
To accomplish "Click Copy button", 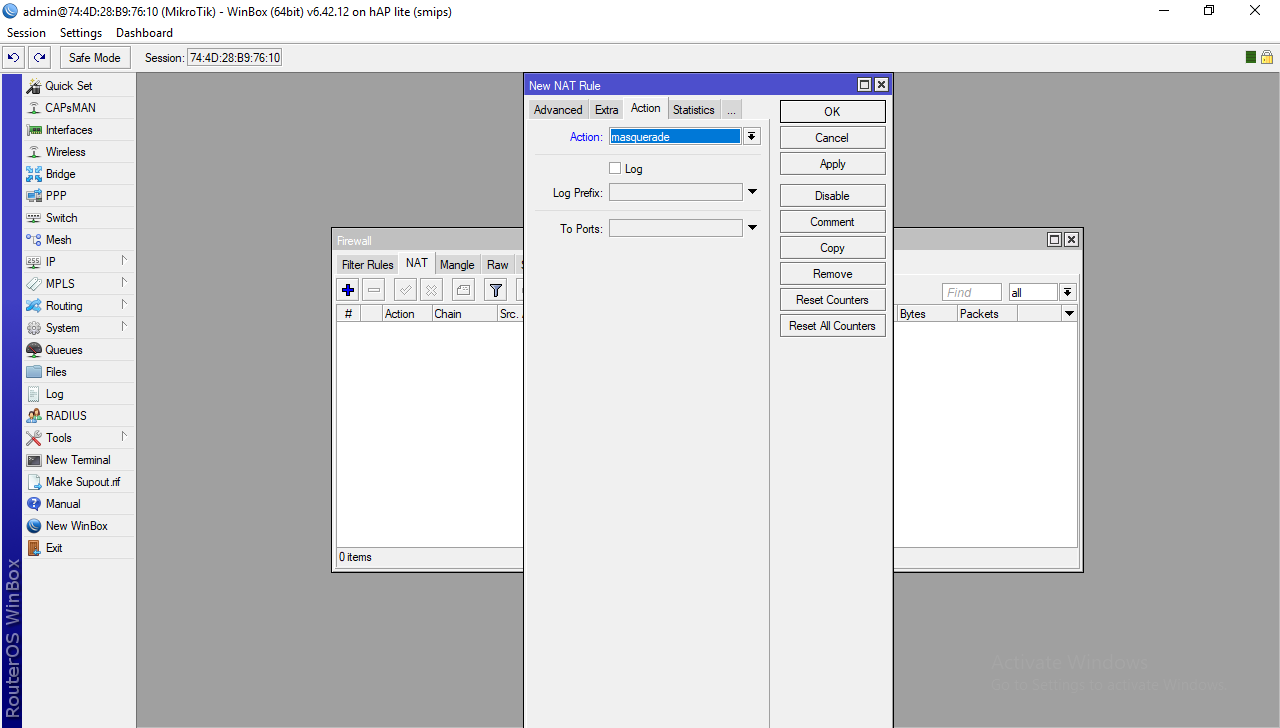I will click(832, 248).
